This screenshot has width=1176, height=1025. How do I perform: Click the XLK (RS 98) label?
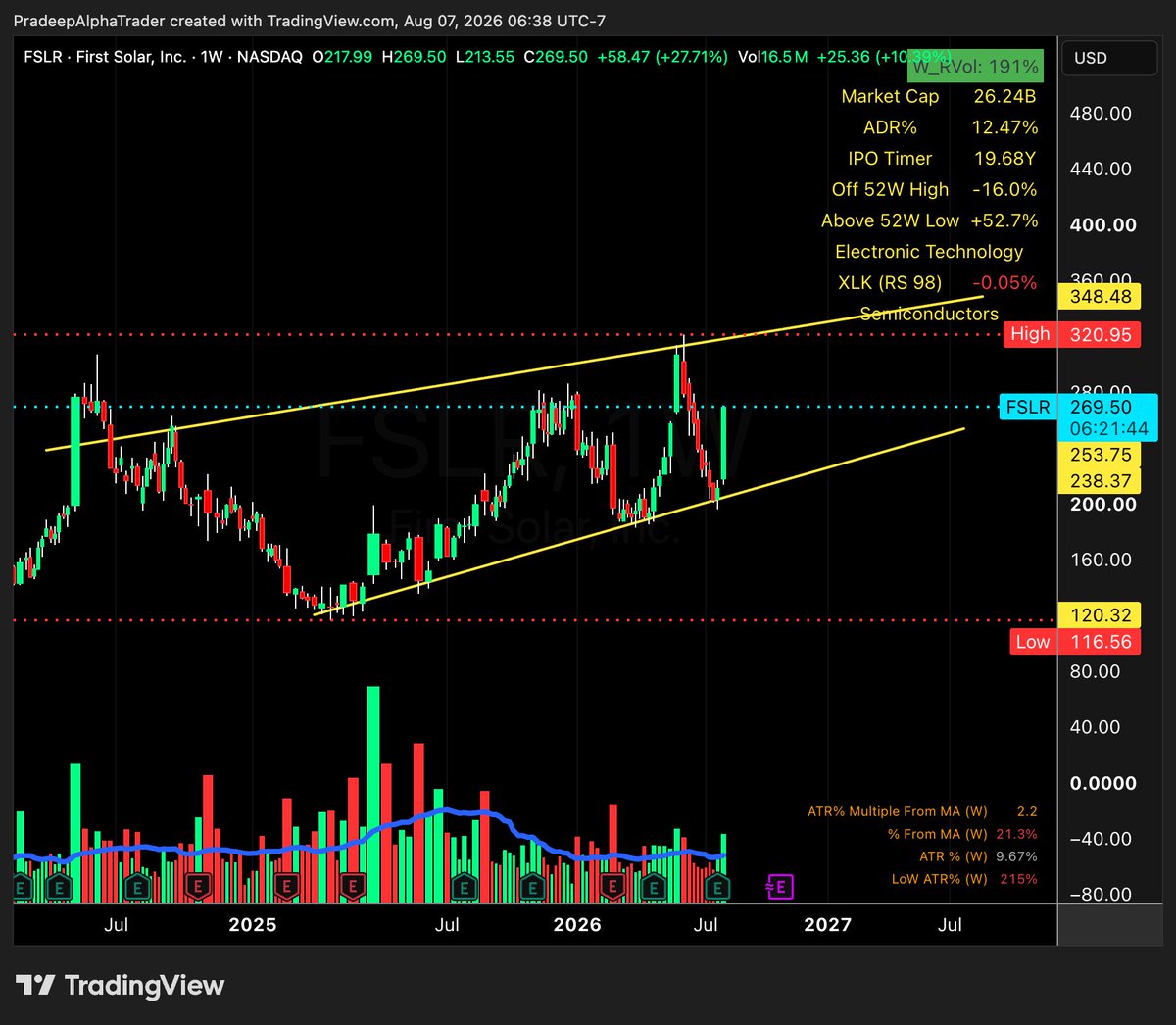tap(890, 282)
